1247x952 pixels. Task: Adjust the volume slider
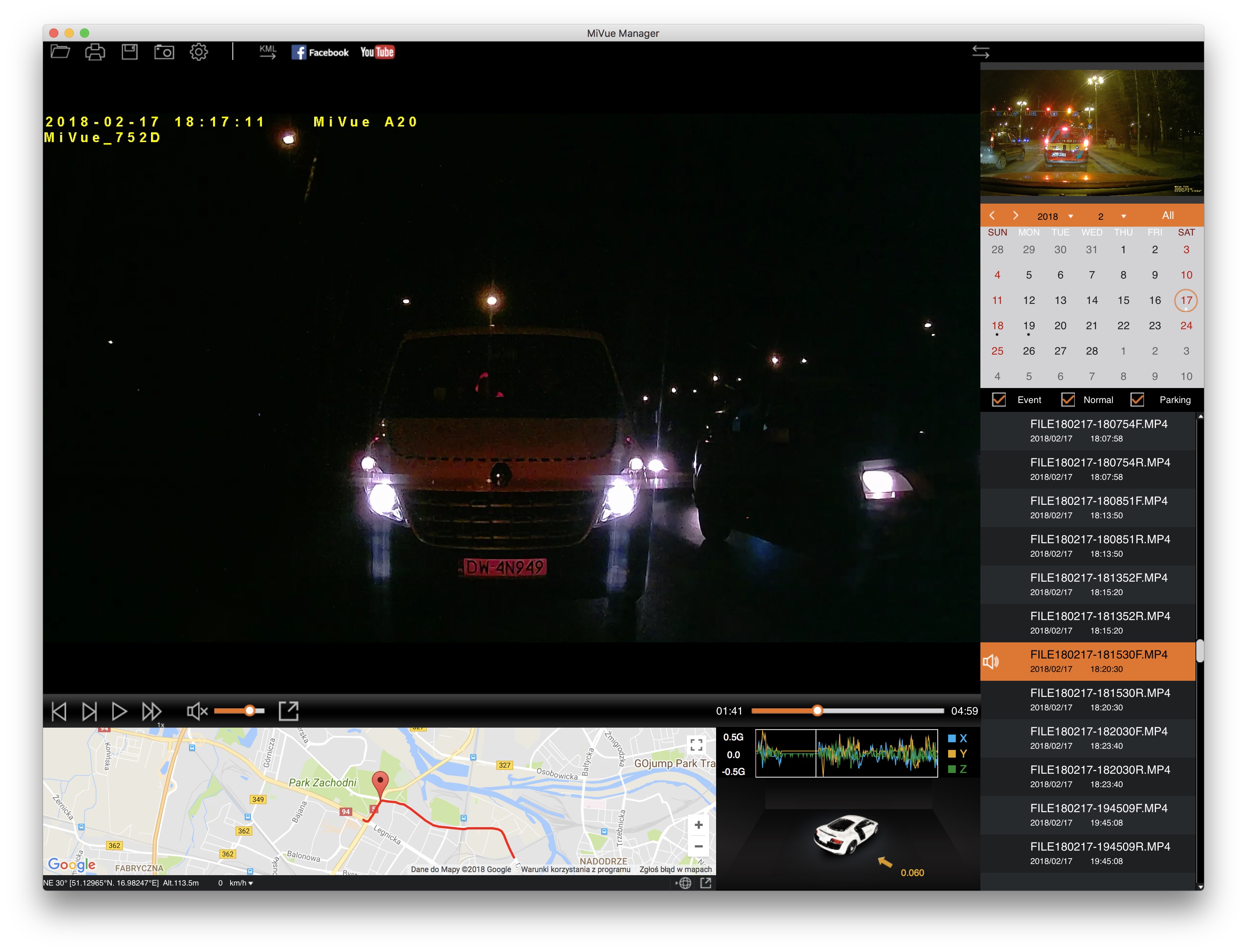[239, 711]
